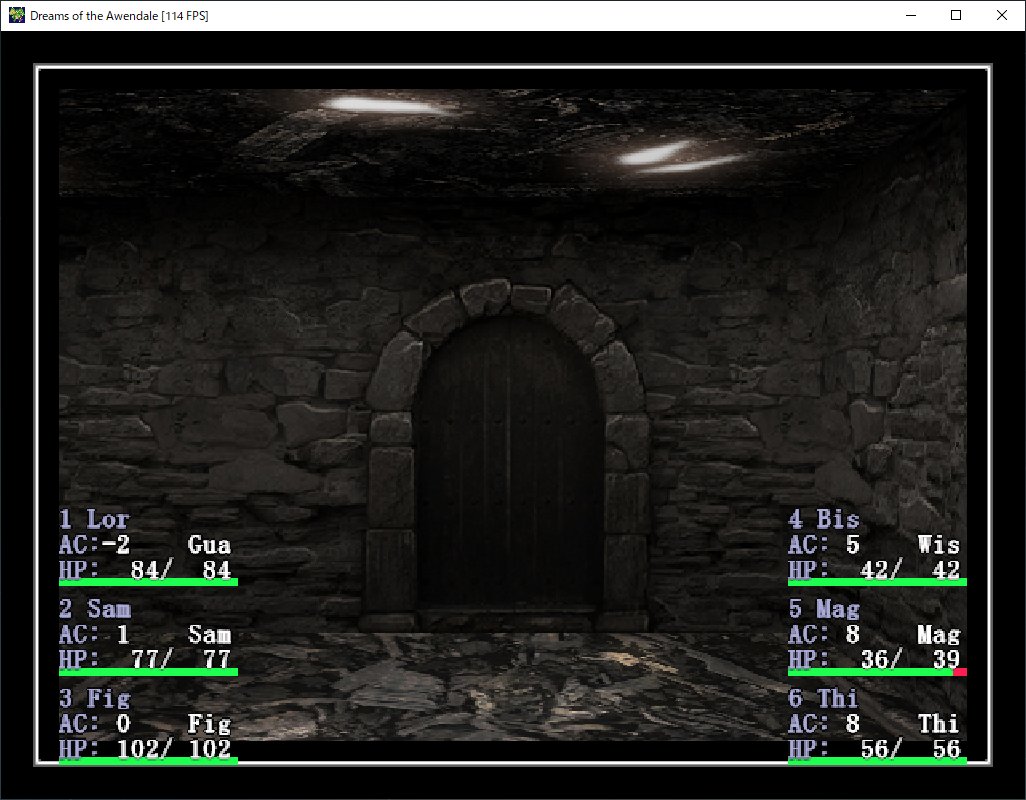Select party member 1 Lor
Image resolution: width=1026 pixels, height=800 pixels.
click(94, 519)
